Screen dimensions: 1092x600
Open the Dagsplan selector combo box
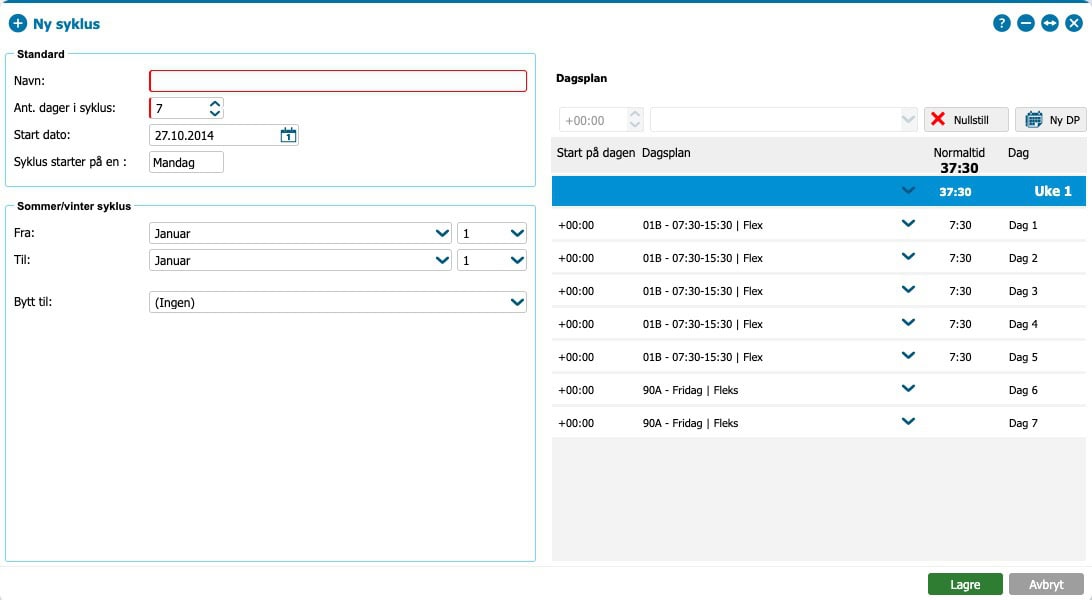[x=784, y=120]
